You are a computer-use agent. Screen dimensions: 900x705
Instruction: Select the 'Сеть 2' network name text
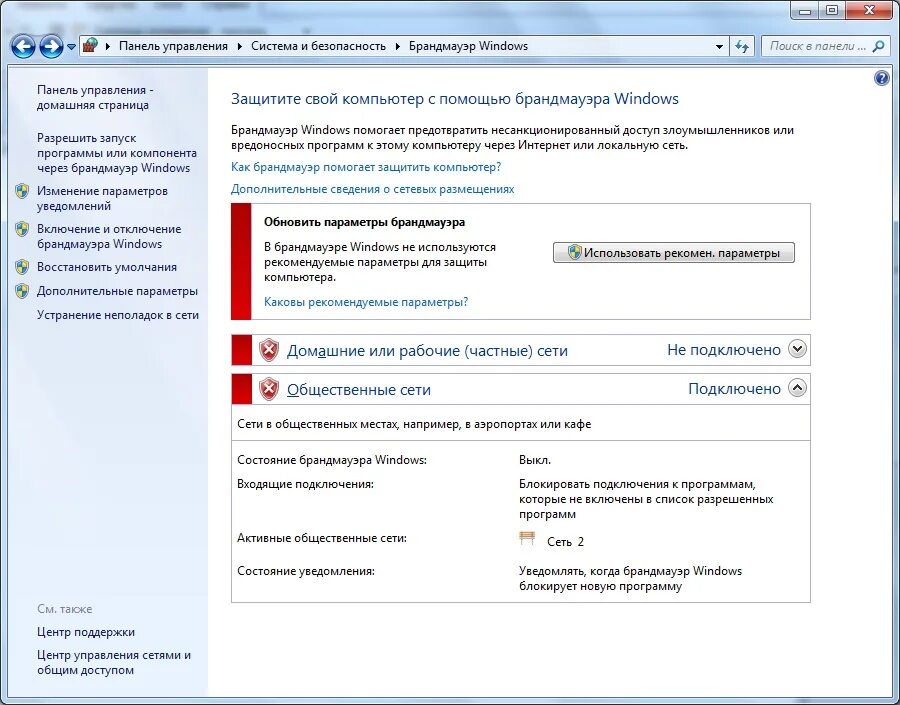click(565, 541)
